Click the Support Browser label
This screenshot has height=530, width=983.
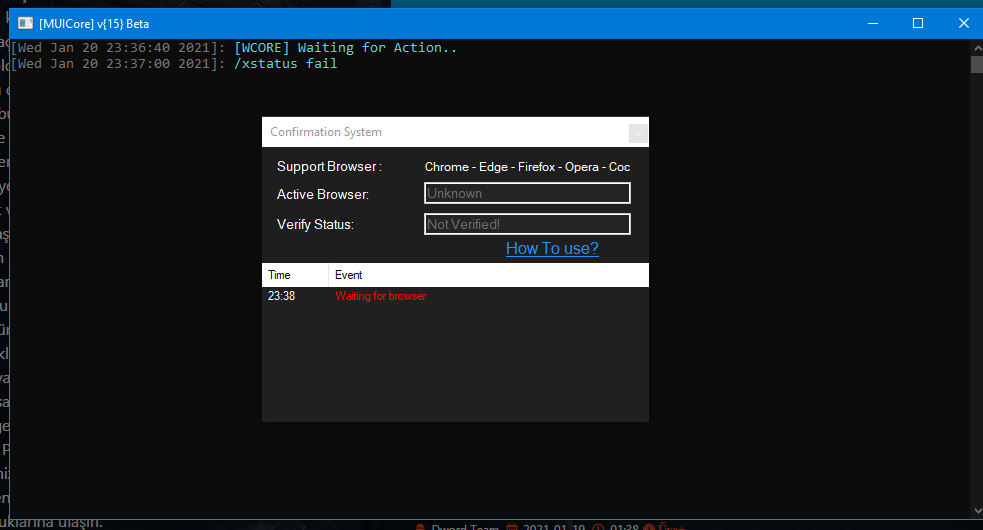(329, 167)
